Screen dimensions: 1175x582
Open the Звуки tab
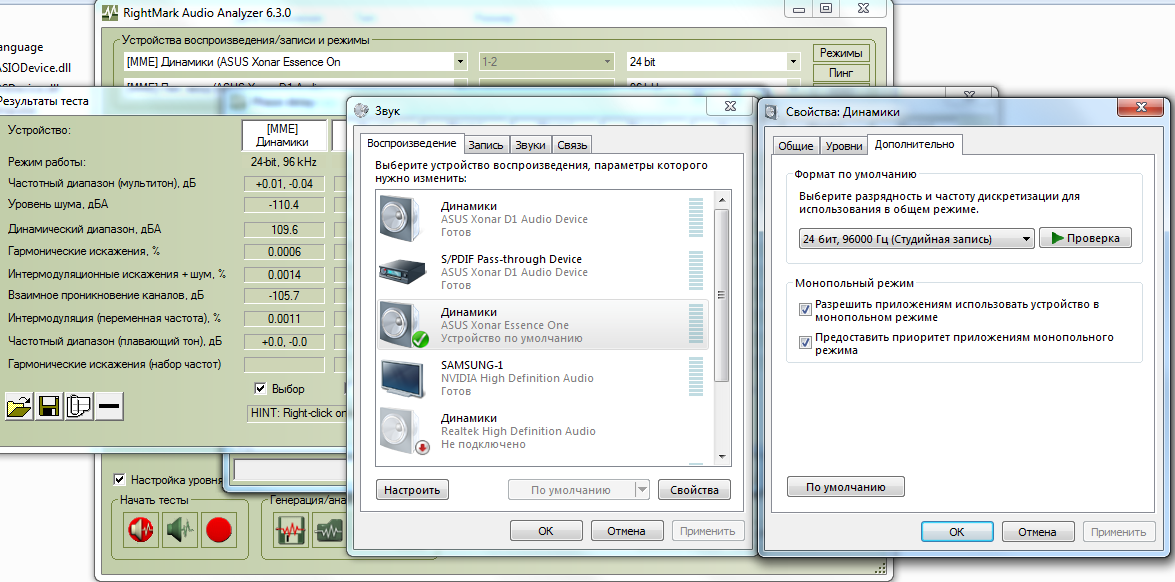coord(531,145)
